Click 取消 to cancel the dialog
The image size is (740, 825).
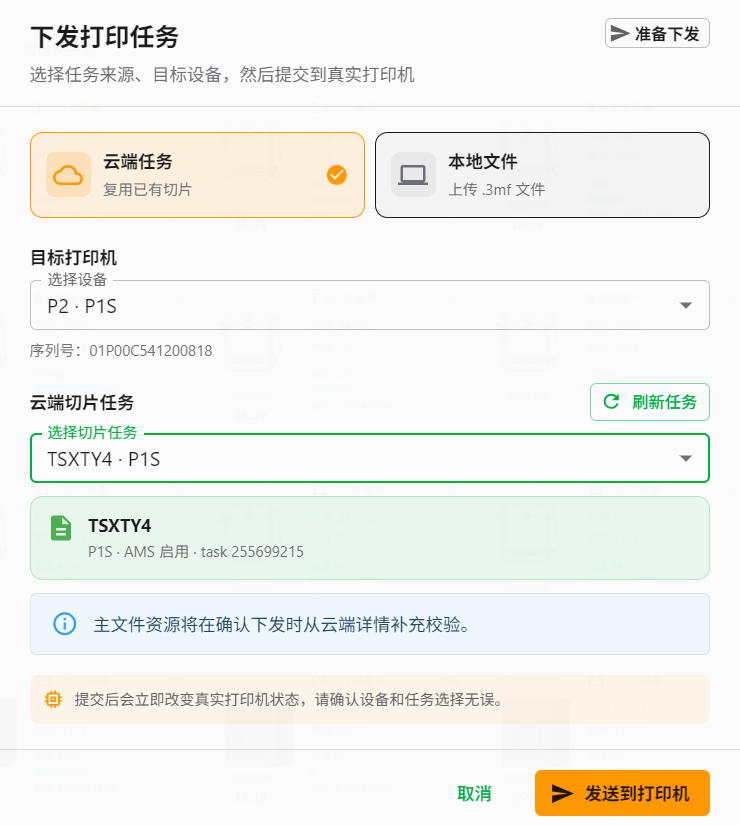474,793
